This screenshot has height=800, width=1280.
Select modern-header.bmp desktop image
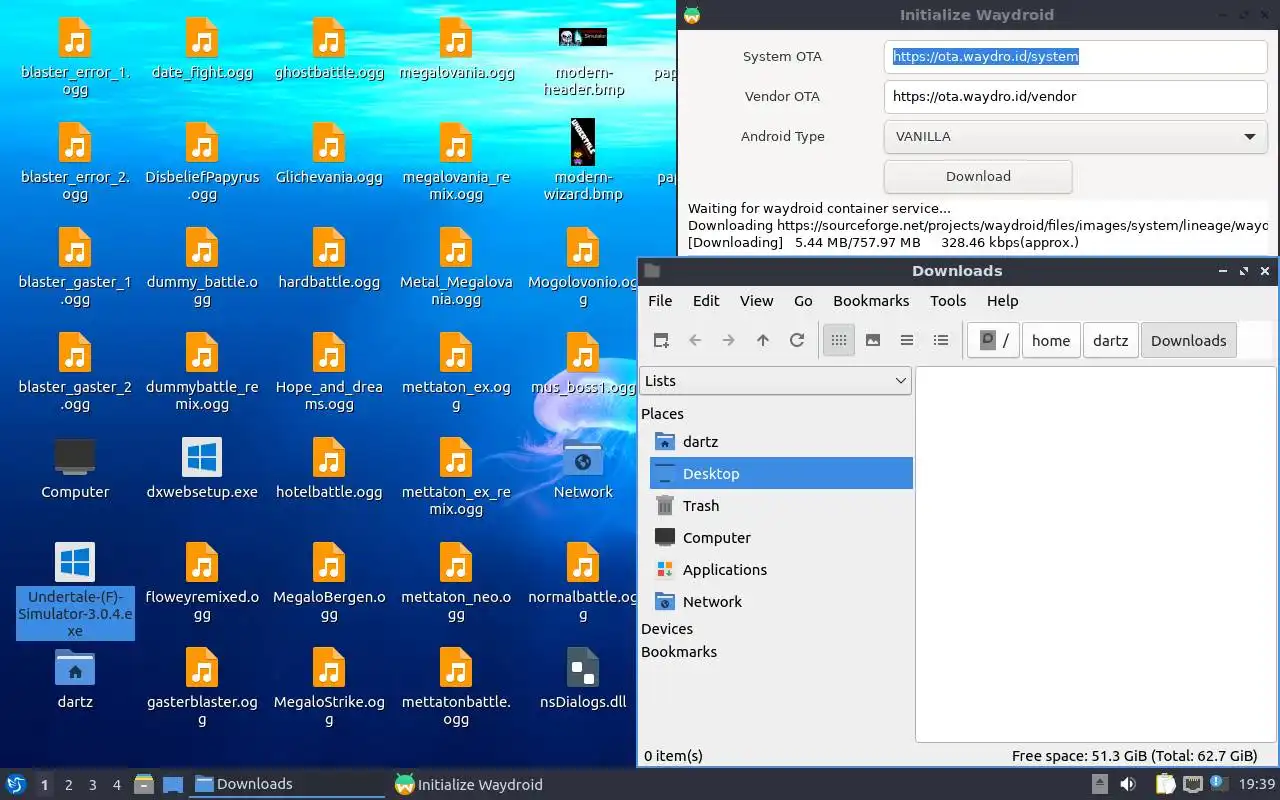click(x=583, y=58)
